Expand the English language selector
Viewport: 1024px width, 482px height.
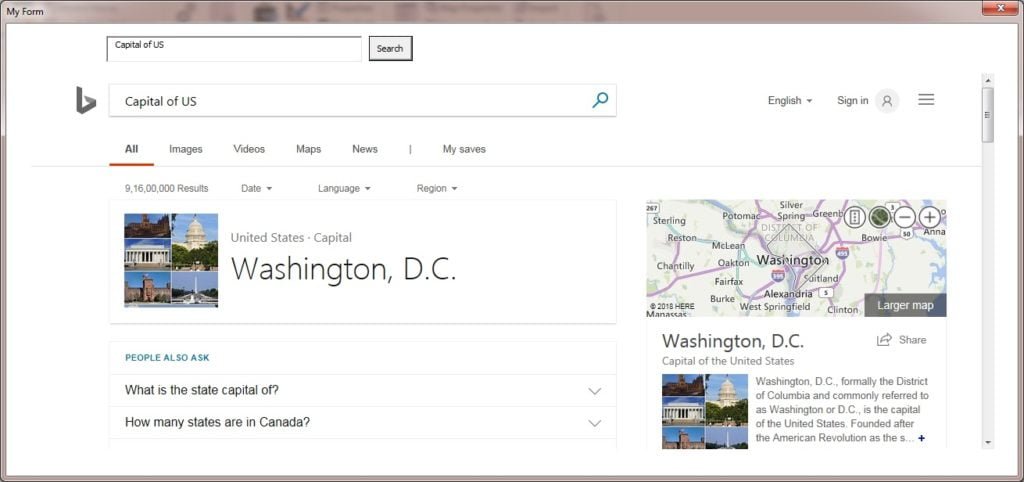pos(790,101)
